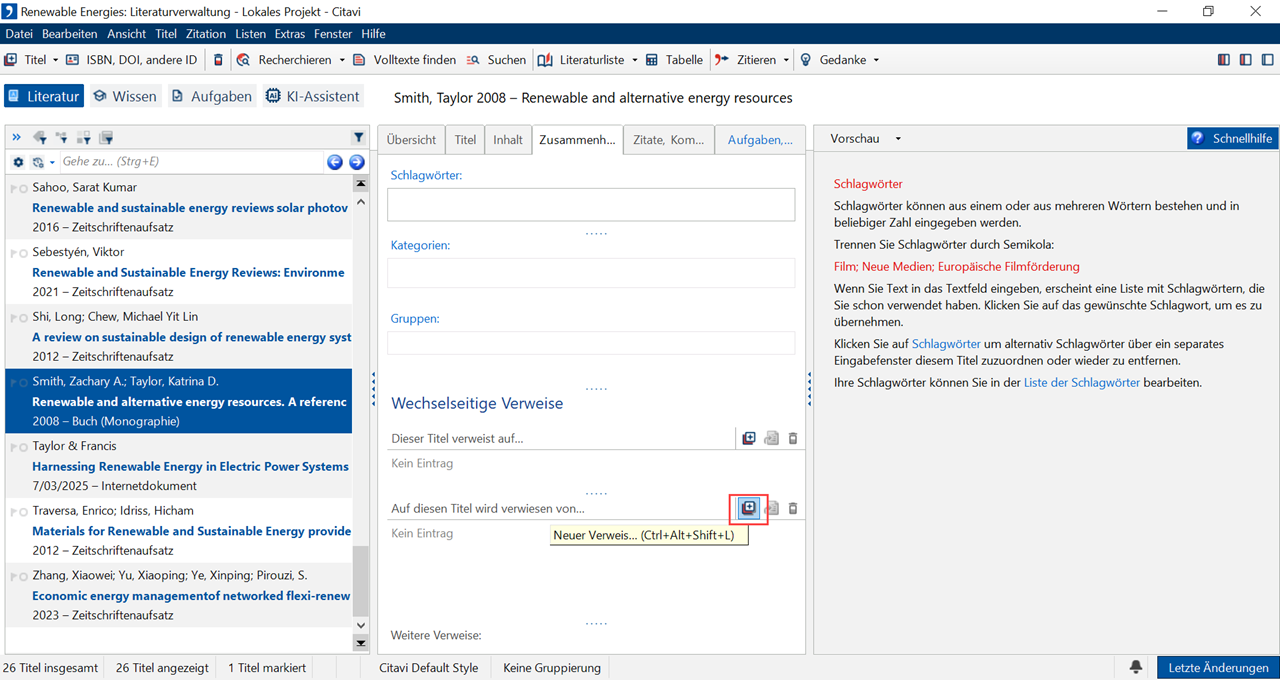
Task: Click trash icon in 'Dieser Titel verweist auf' row
Action: point(793,438)
